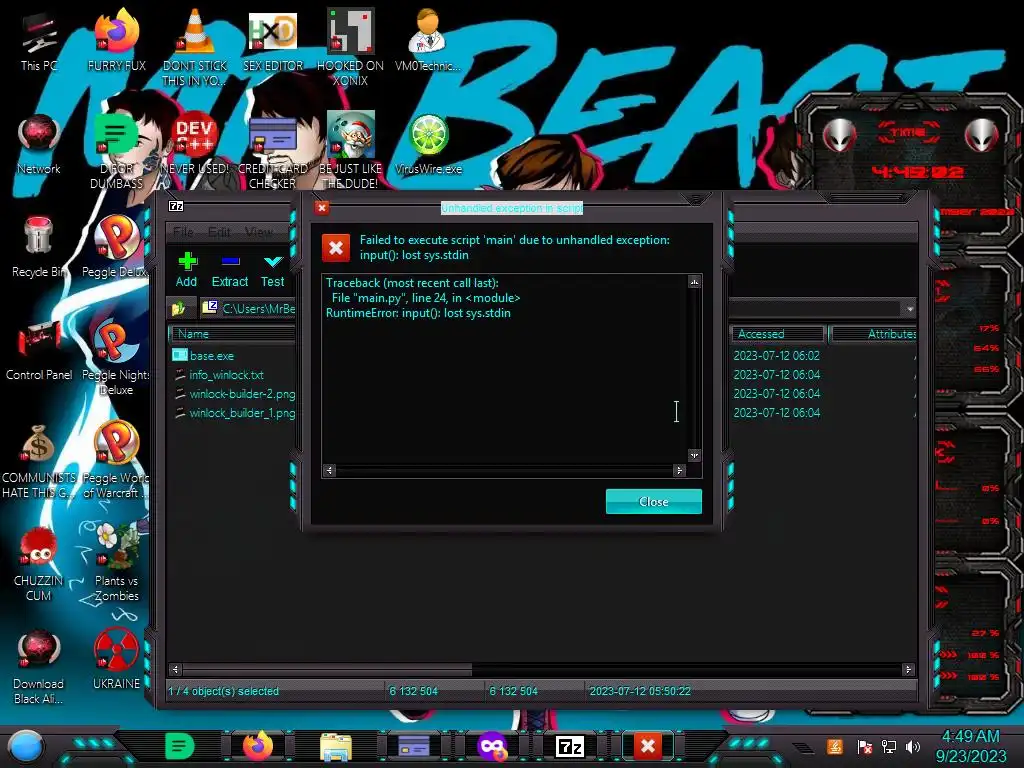
Task: Open the Peggle Nights Deluxe desktop icon
Action: pos(116,357)
